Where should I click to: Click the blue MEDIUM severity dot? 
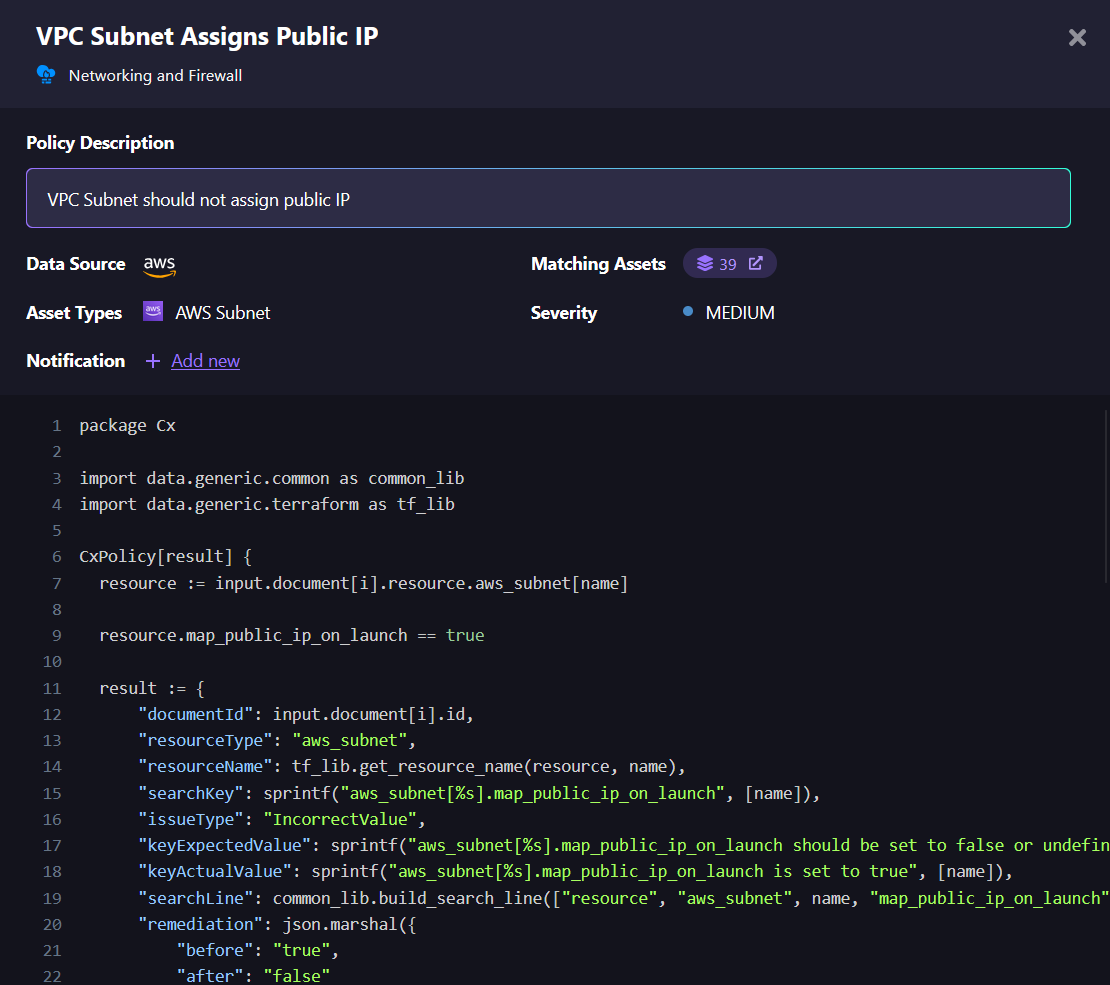pyautogui.click(x=687, y=312)
